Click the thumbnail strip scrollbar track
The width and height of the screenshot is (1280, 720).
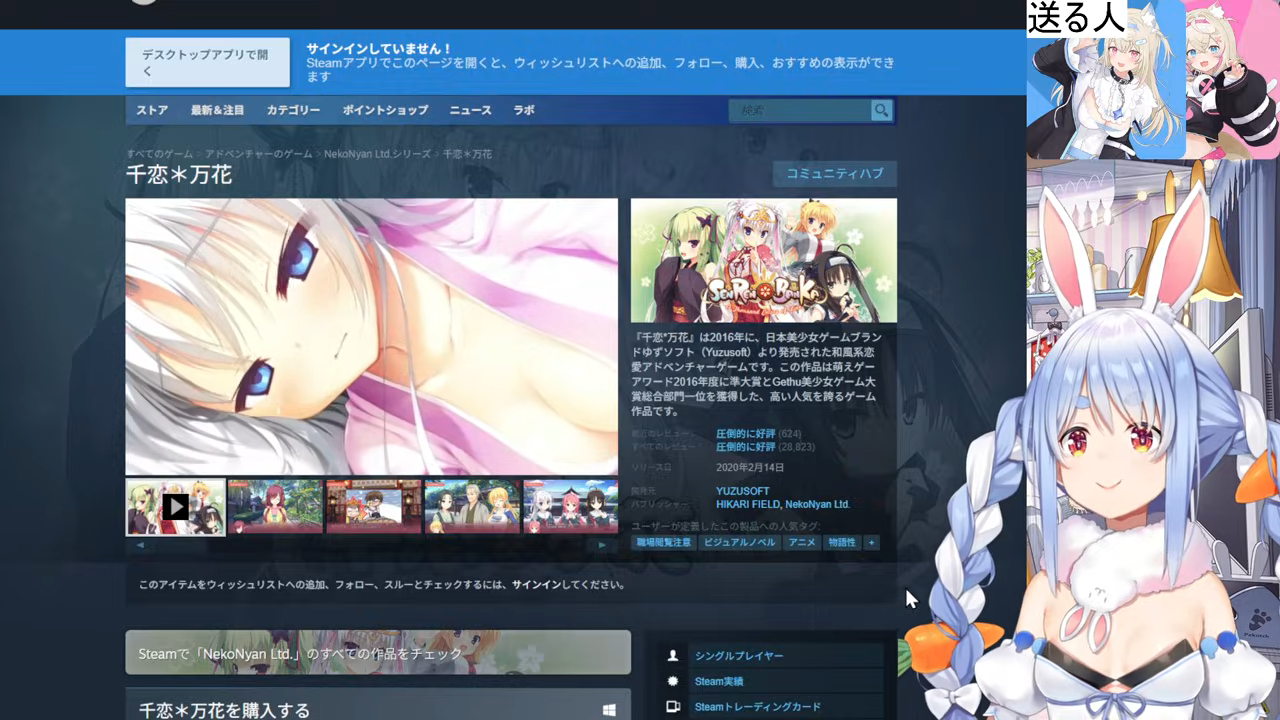point(372,545)
